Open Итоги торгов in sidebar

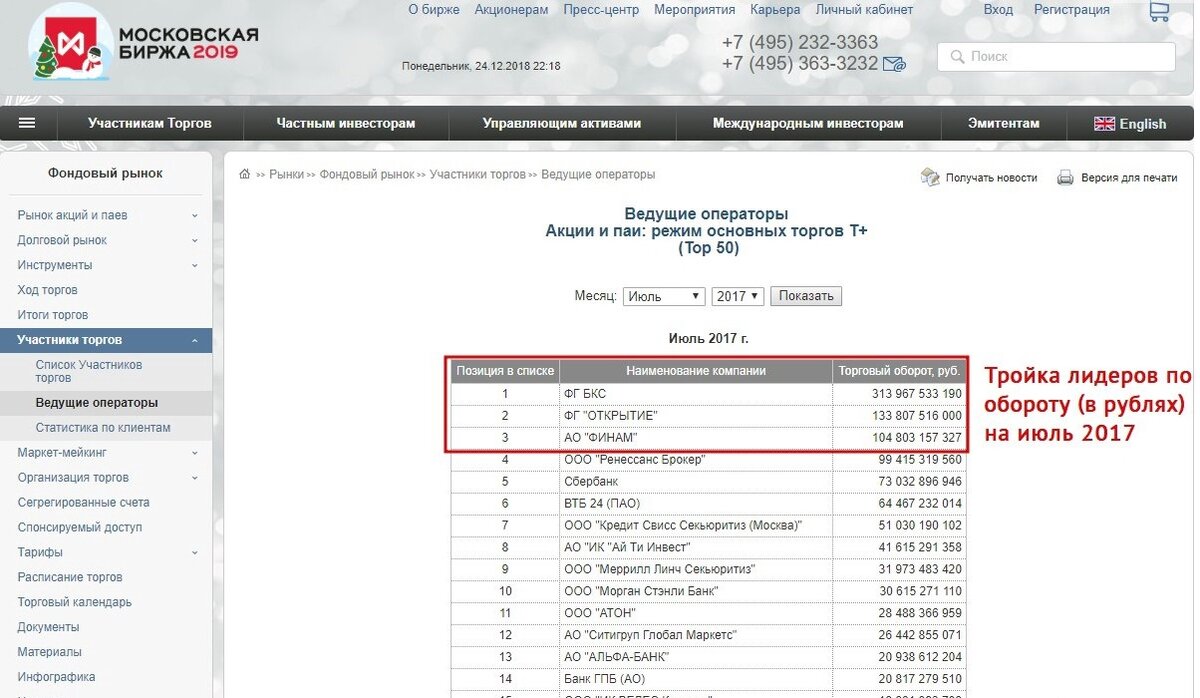pos(53,315)
